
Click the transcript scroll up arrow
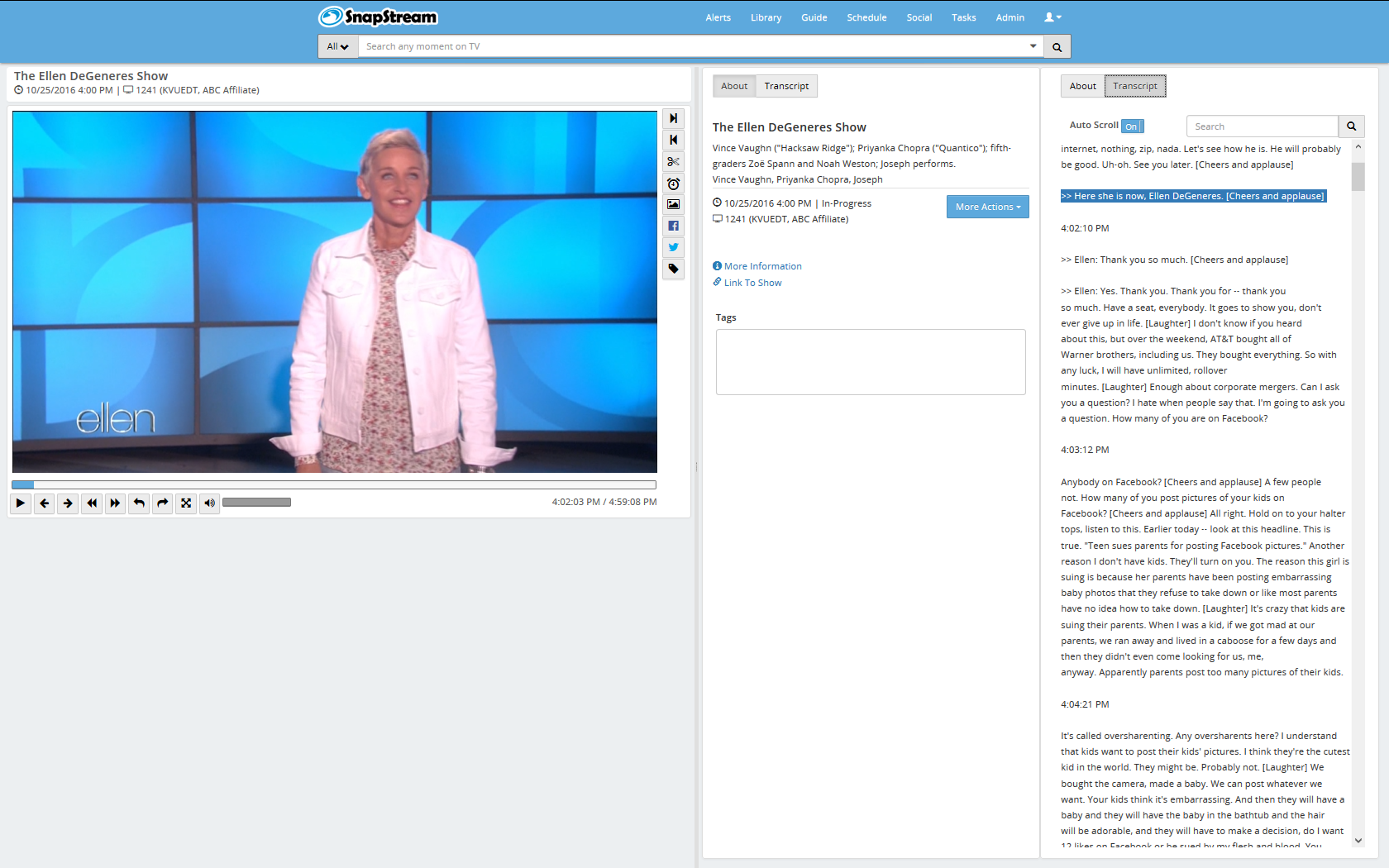coord(1358,146)
